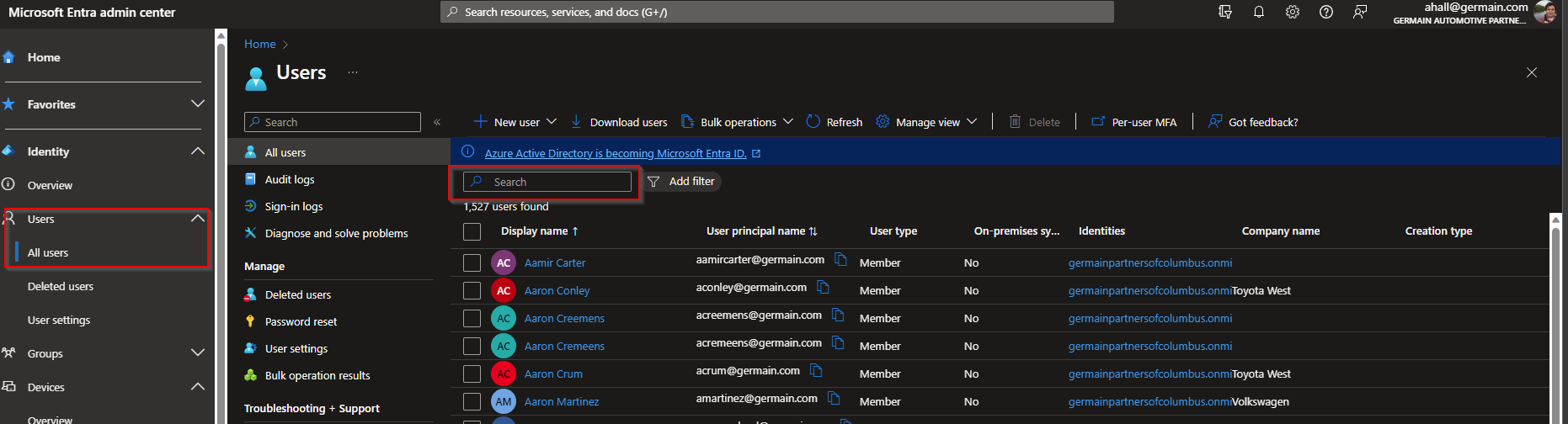Open the Manage view dropdown
The image size is (1568, 424).
pyautogui.click(x=926, y=122)
